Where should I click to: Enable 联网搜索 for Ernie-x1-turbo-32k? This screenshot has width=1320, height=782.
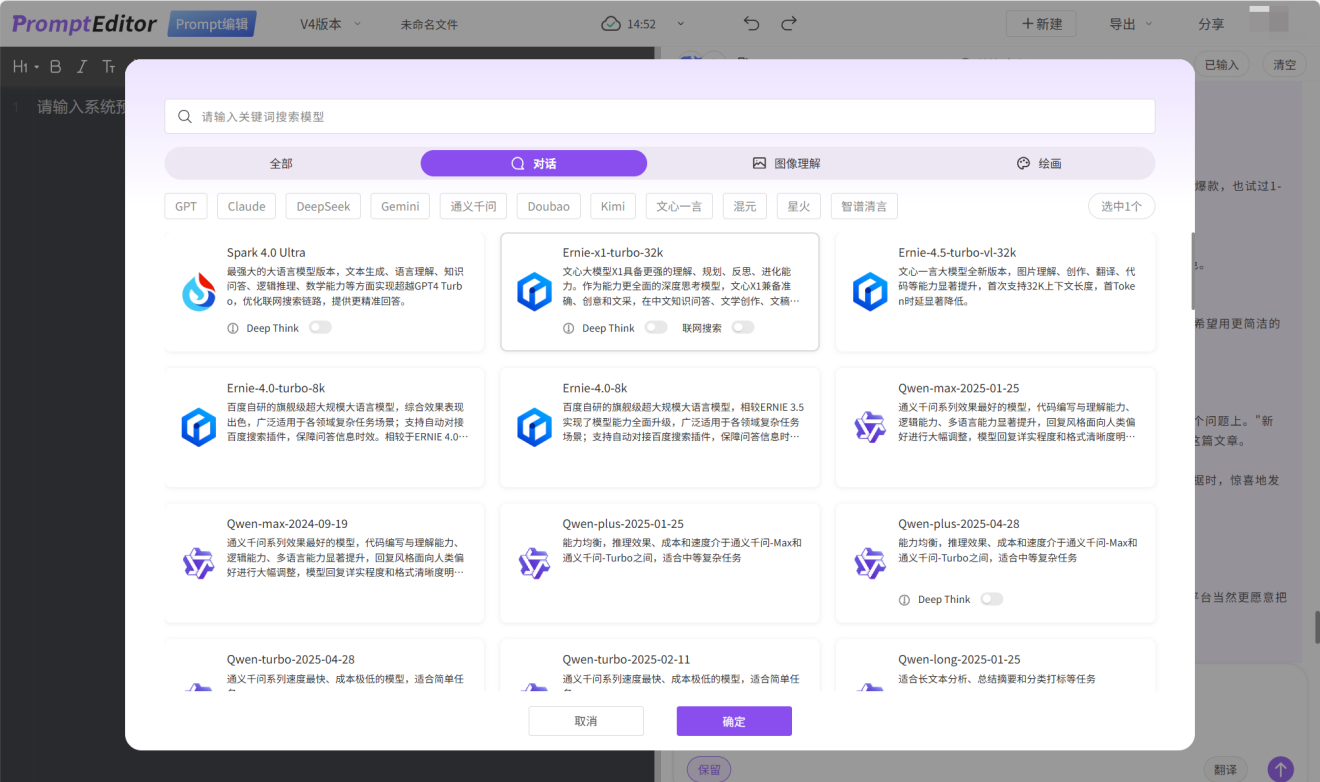pos(743,327)
